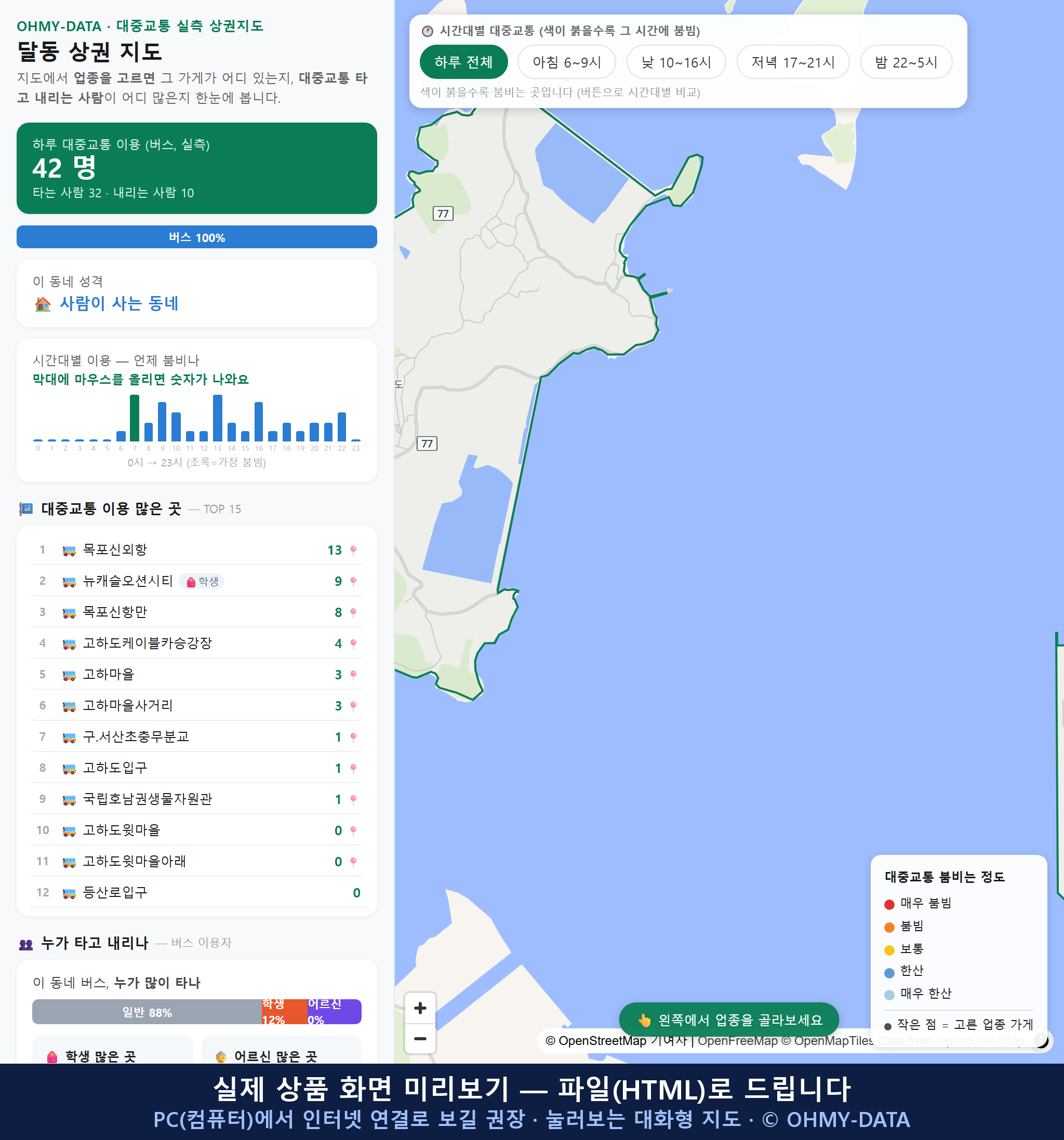Click the 13시 bar in hourly chart
The image size is (1064, 1140).
(x=217, y=418)
